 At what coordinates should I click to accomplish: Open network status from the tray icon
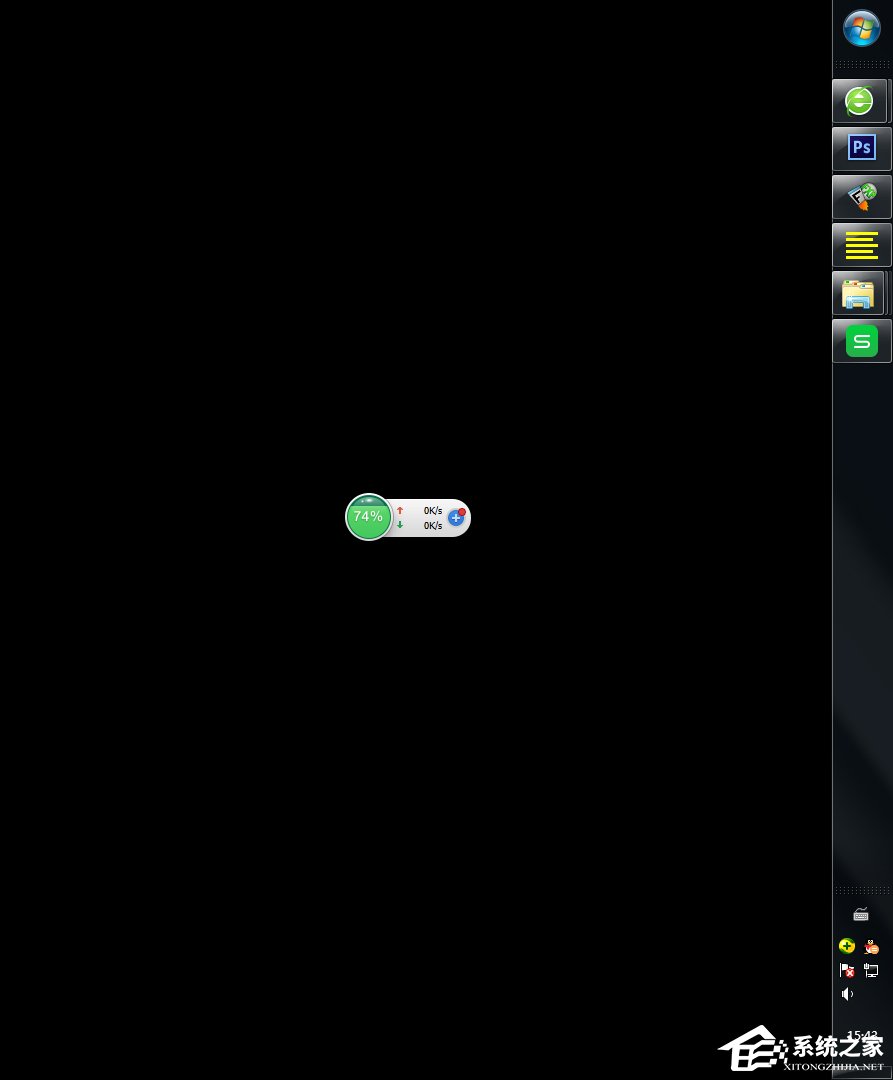click(x=871, y=970)
